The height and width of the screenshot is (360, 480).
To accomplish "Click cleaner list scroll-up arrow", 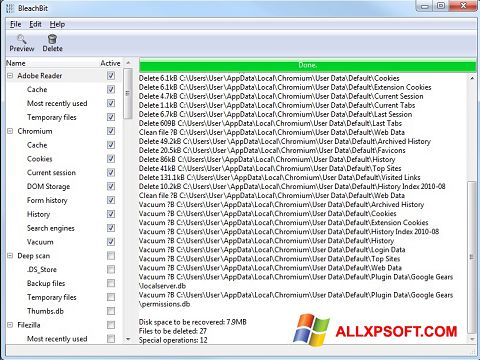I will coord(128,63).
